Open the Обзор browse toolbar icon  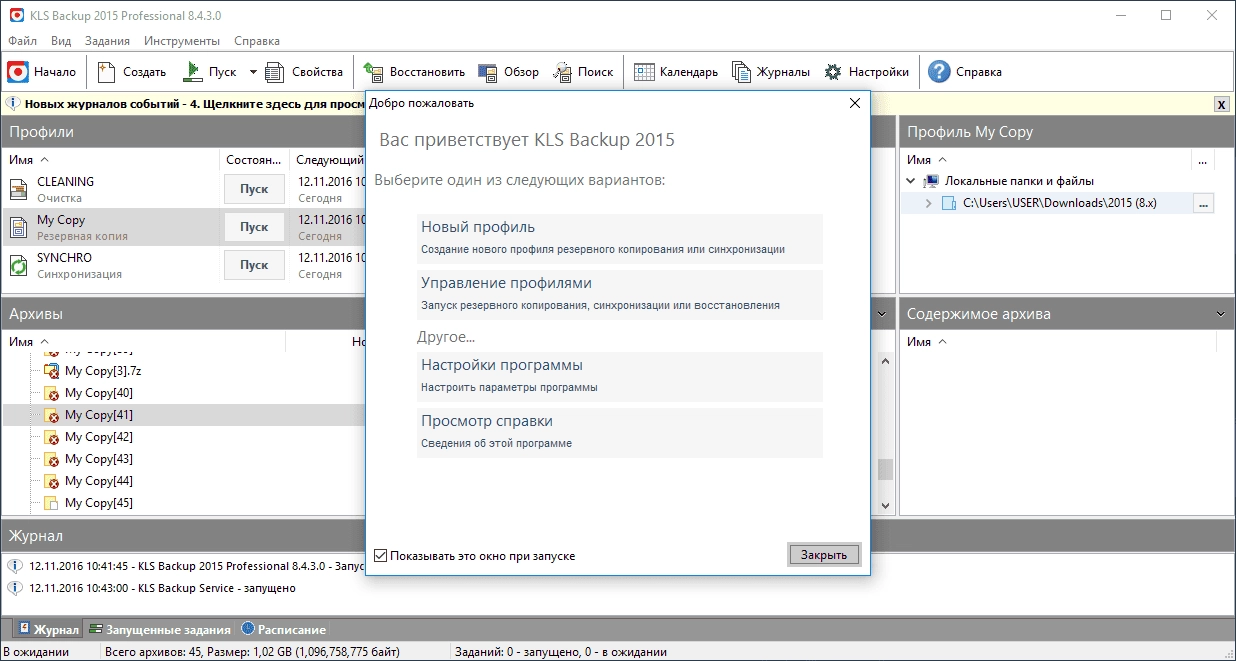(488, 72)
